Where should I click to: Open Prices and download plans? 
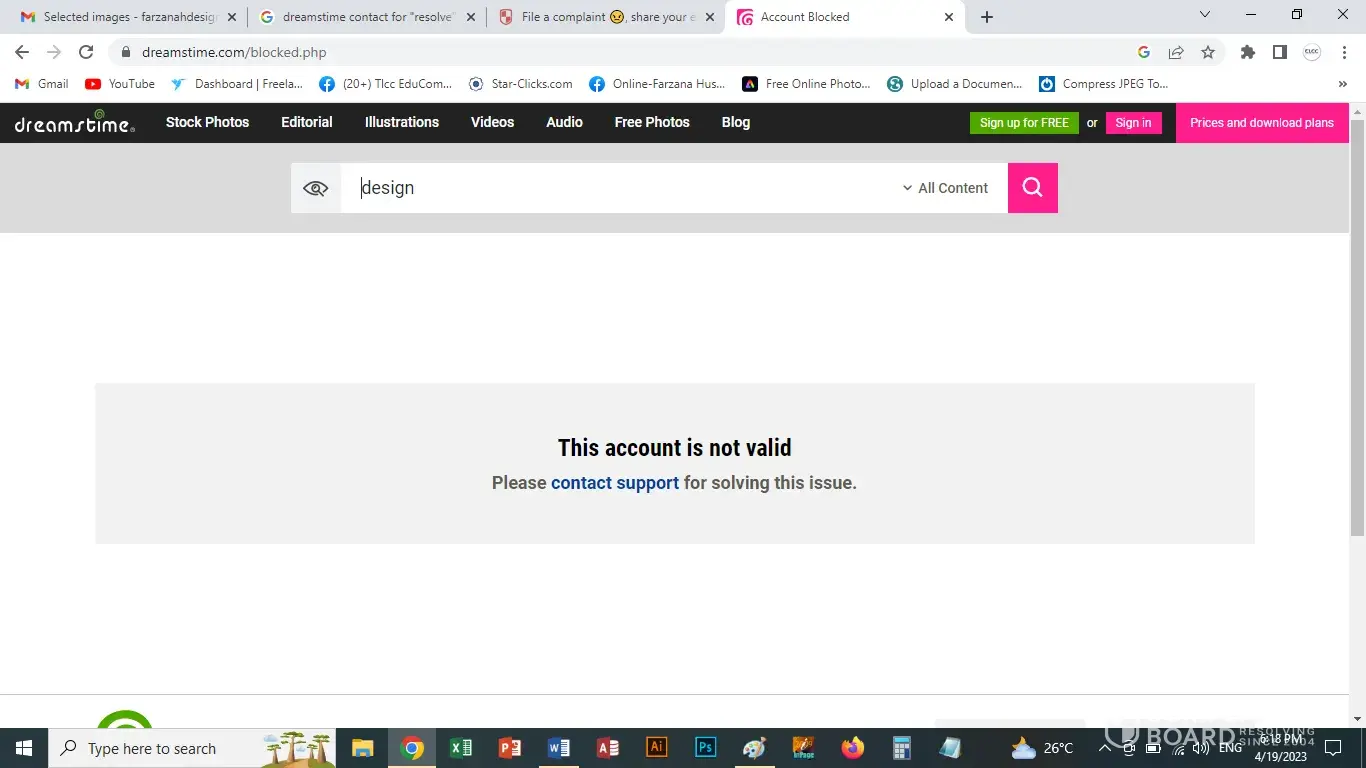click(x=1262, y=123)
